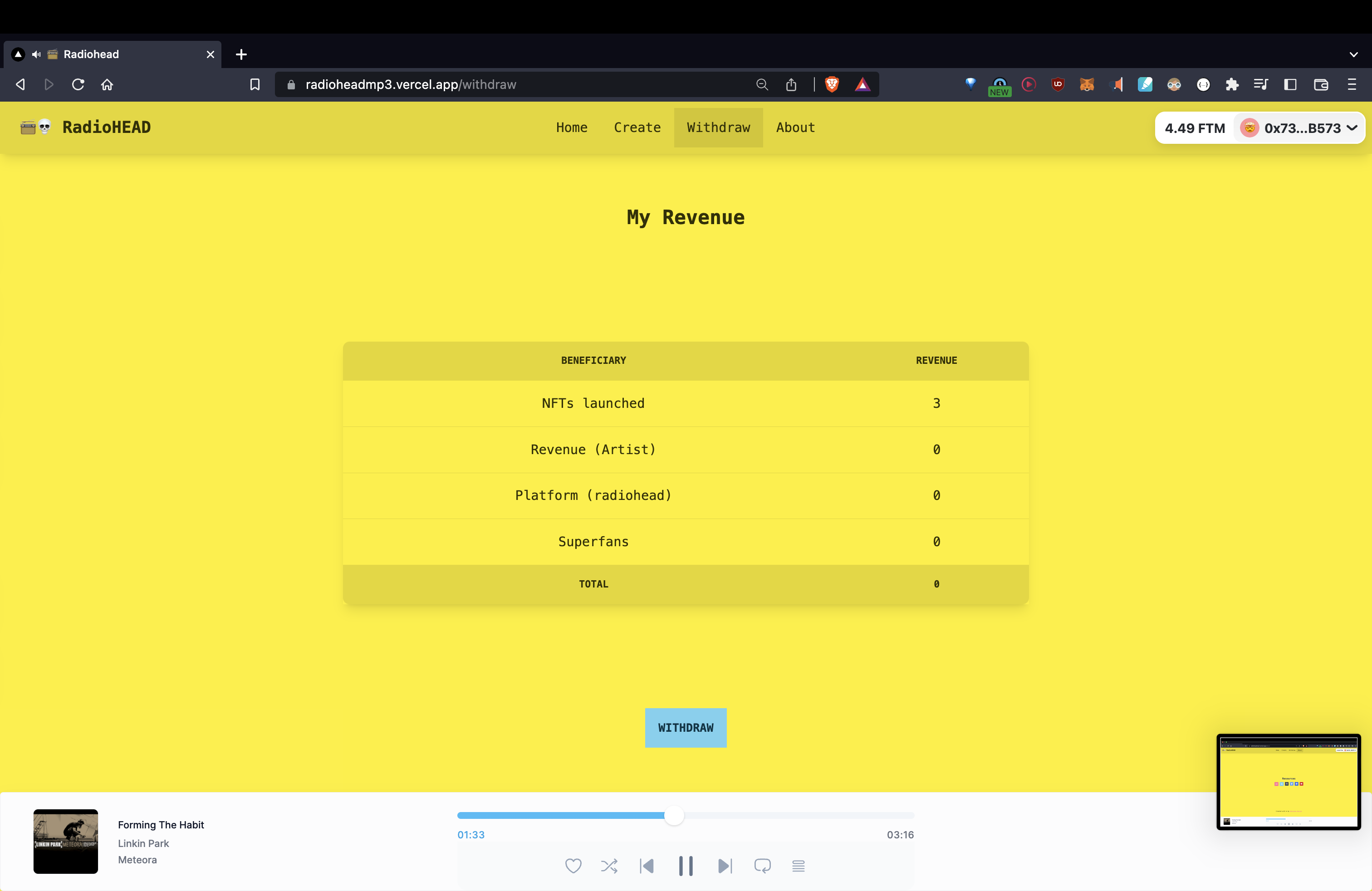This screenshot has height=891, width=1372.
Task: Open the browser hamburger menu
Action: tap(1351, 85)
